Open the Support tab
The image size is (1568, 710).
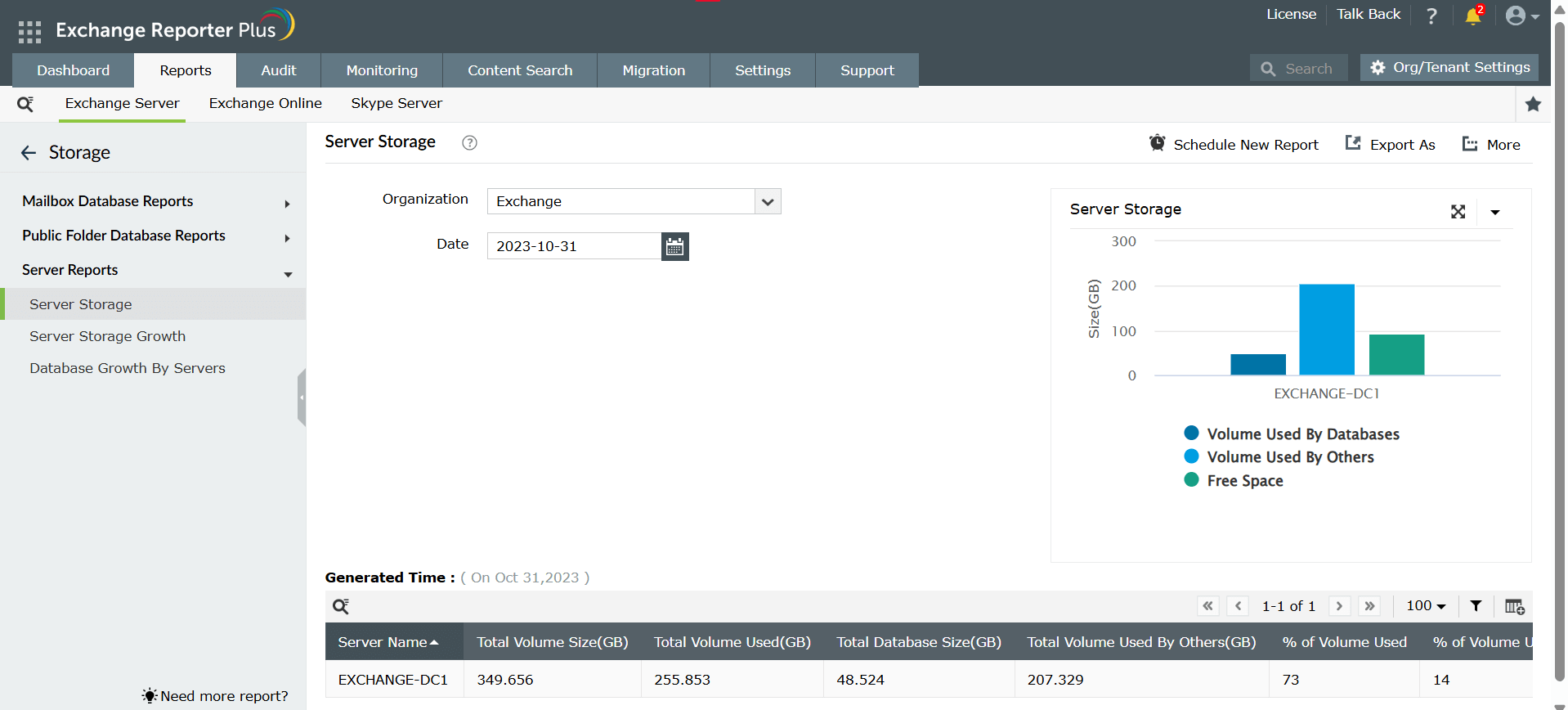[x=867, y=70]
